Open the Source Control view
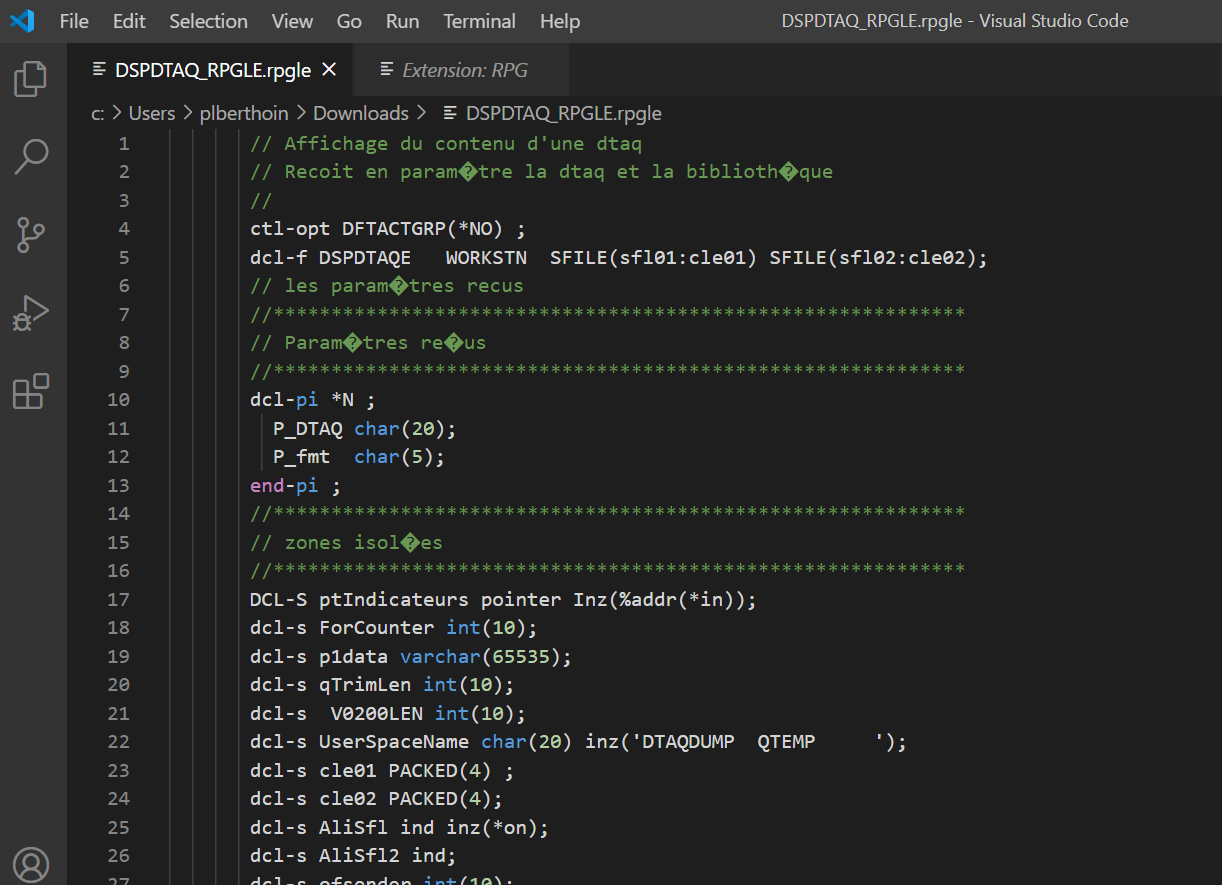The height and width of the screenshot is (885, 1222). [x=31, y=235]
